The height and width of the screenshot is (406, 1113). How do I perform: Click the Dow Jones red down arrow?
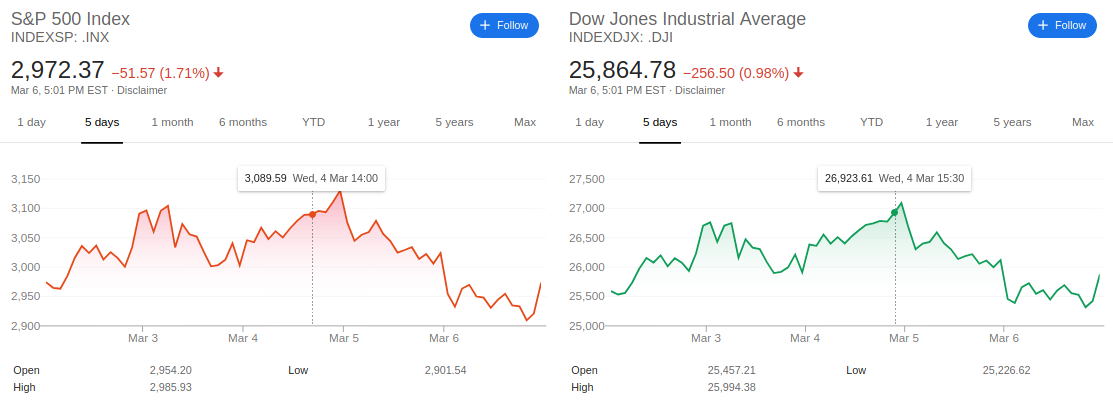(x=799, y=72)
